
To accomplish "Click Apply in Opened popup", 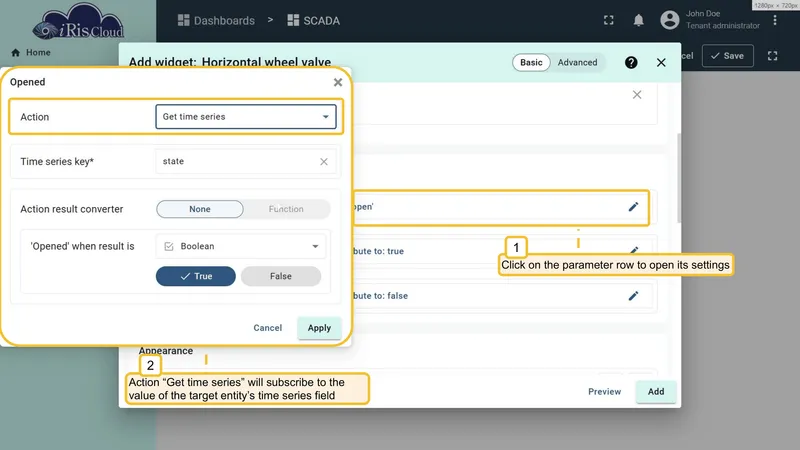I will click(319, 328).
